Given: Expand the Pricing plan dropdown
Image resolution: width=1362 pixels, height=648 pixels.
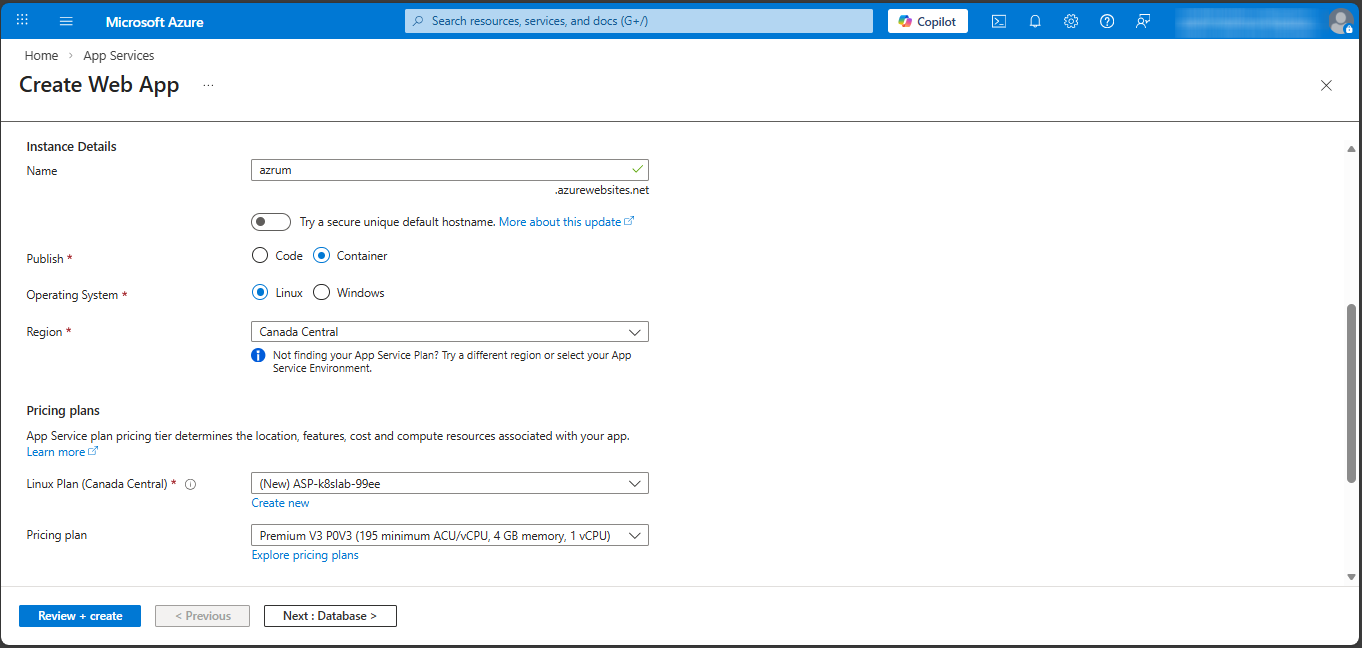Looking at the screenshot, I should 449,536.
